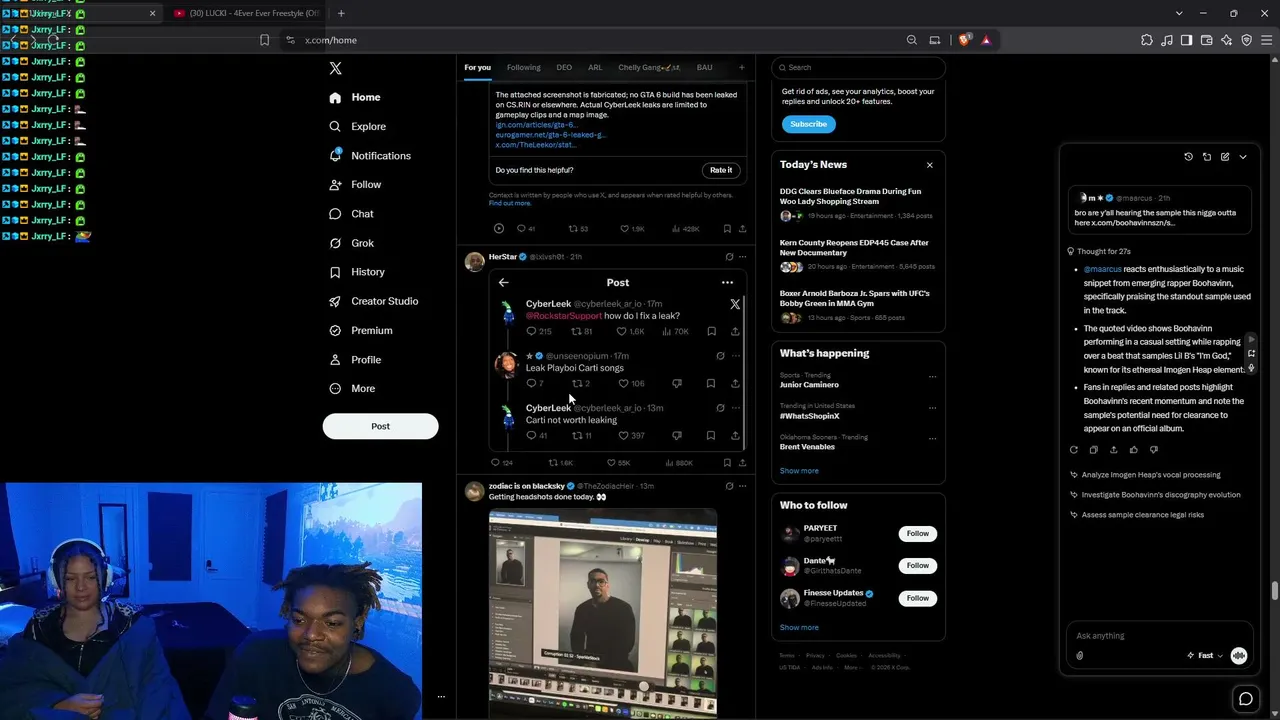Open Grok chat history icon
Screen dimensions: 1280x720
point(1188,157)
